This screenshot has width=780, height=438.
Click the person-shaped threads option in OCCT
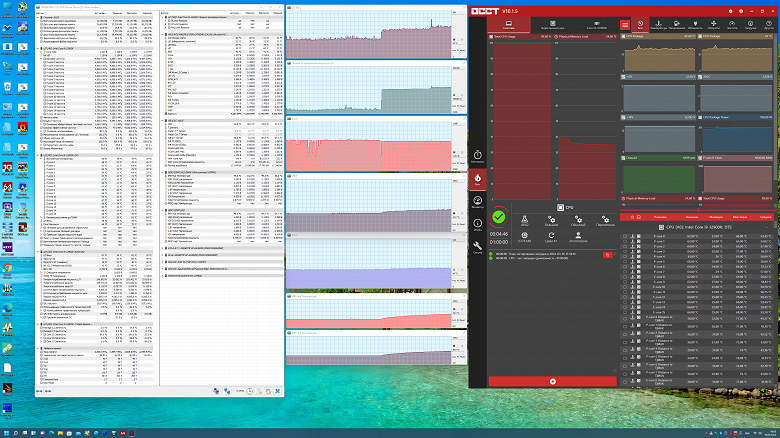coord(578,237)
